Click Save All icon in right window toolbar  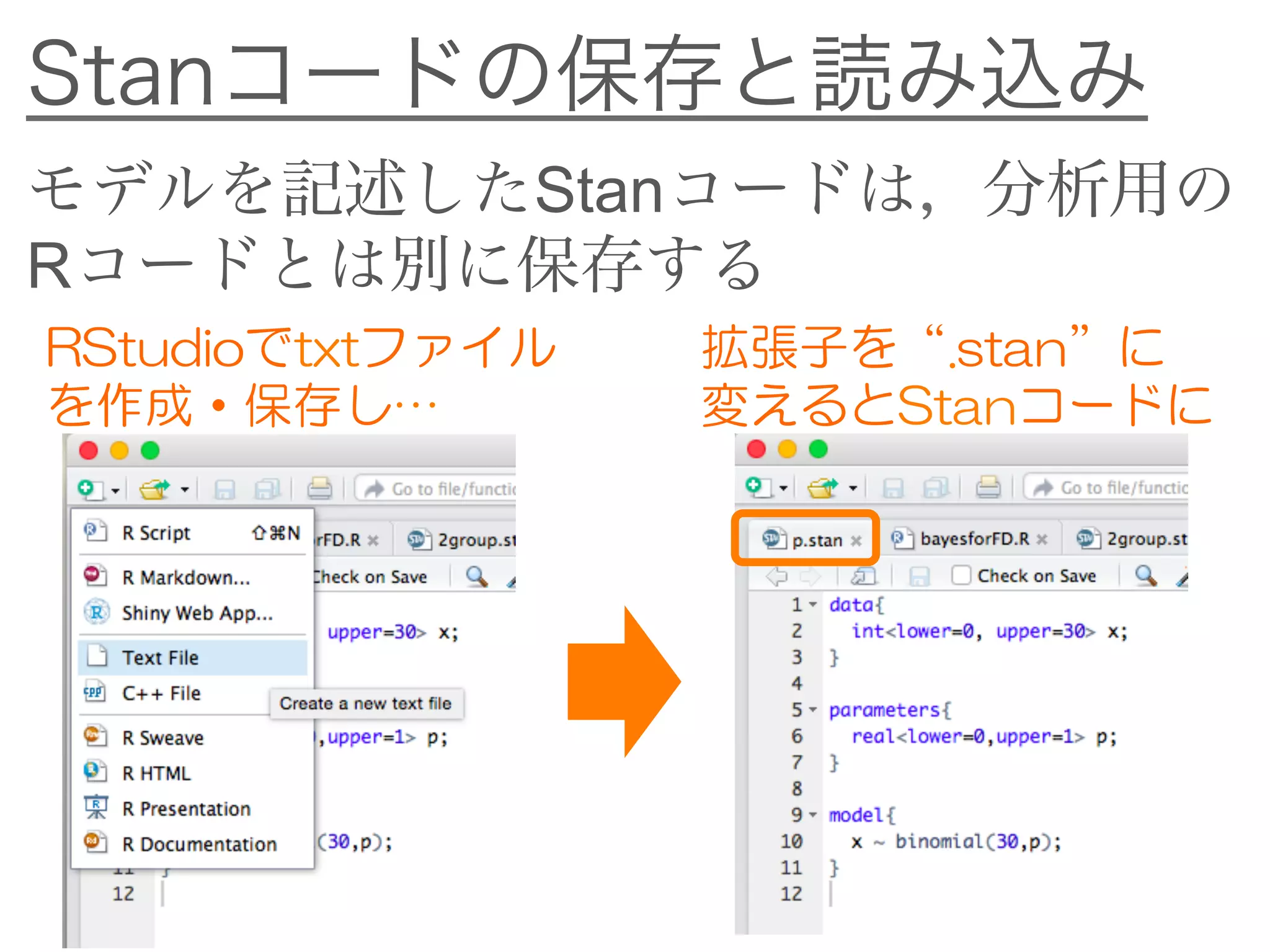click(936, 488)
